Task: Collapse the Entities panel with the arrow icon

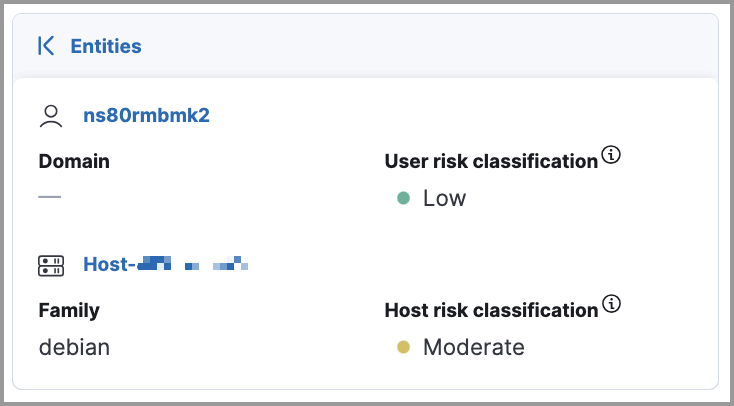Action: [45, 46]
